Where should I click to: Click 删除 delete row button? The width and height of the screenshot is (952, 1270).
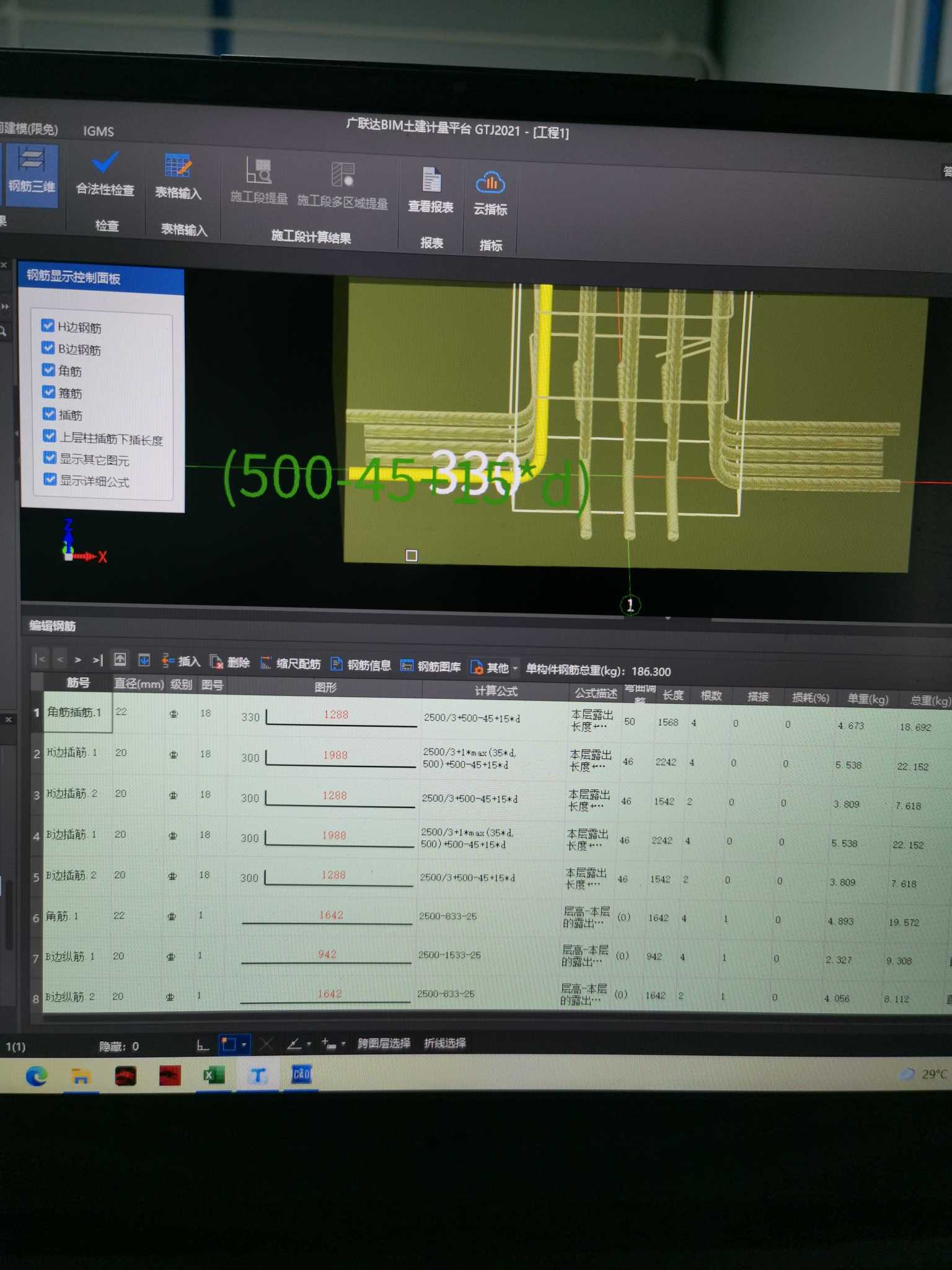coord(230,662)
